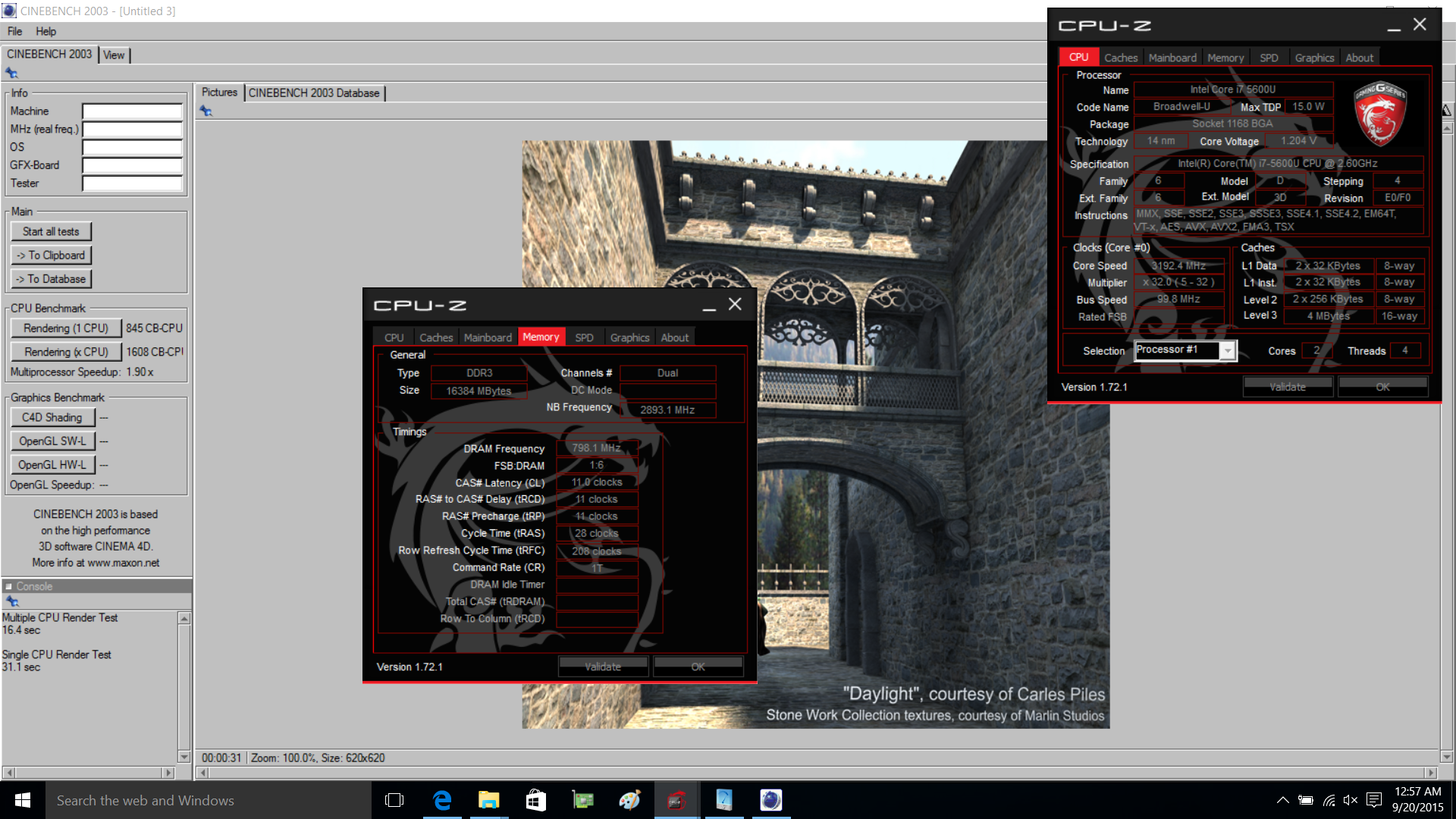The height and width of the screenshot is (819, 1456).
Task: Open the Processor #1 selection dropdown
Action: (1227, 350)
